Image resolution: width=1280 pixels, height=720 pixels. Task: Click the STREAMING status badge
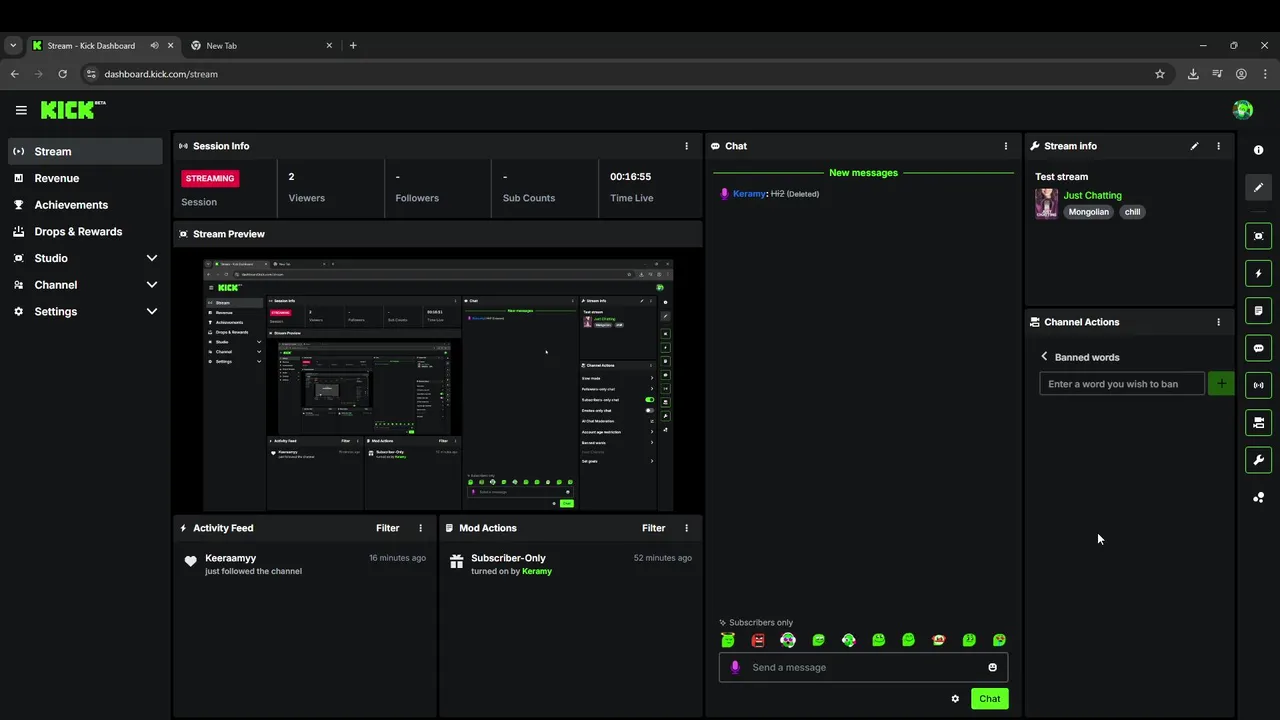pos(210,178)
